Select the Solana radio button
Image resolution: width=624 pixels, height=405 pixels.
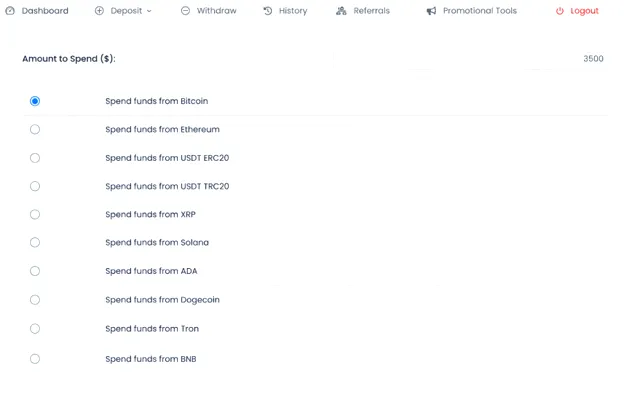pos(35,242)
